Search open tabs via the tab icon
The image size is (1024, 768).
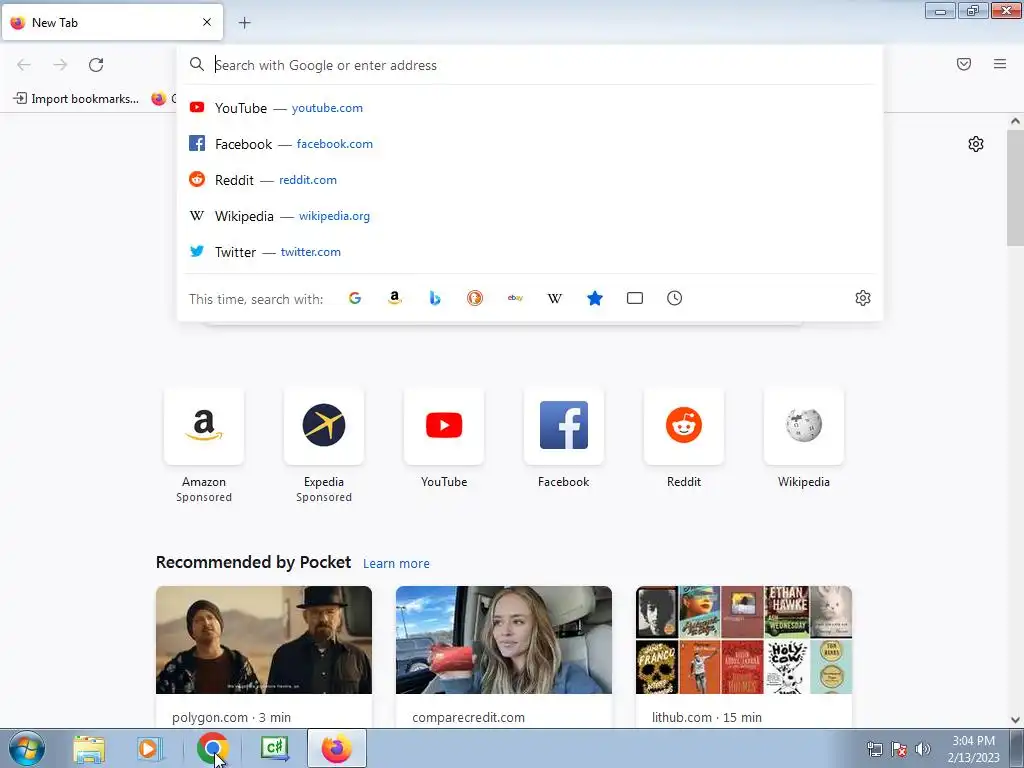tap(635, 298)
